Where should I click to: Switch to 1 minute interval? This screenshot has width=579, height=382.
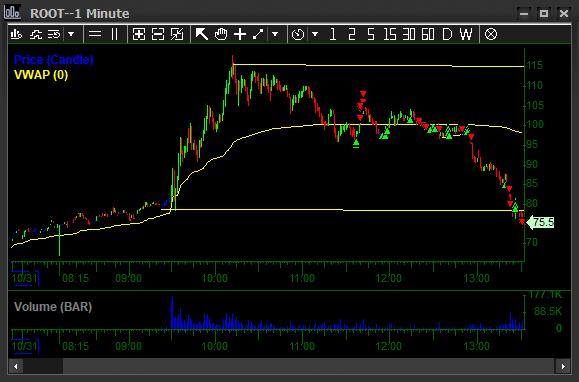click(x=333, y=34)
